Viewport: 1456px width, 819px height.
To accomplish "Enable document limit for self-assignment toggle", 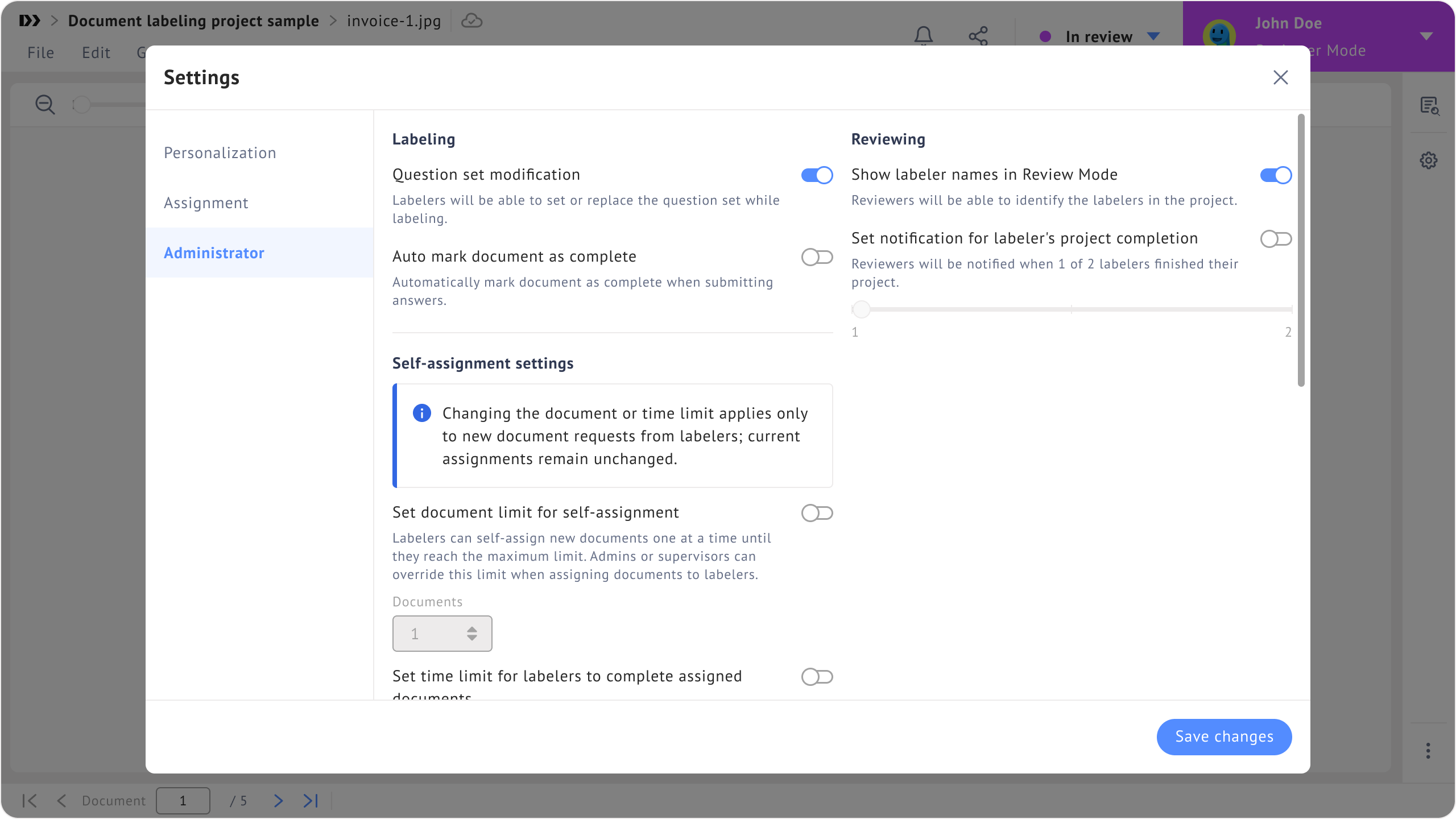I will (x=817, y=513).
